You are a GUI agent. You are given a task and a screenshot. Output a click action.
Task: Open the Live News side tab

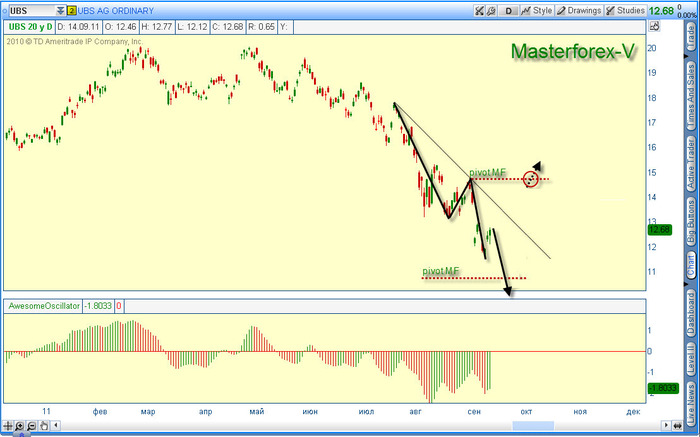click(690, 403)
